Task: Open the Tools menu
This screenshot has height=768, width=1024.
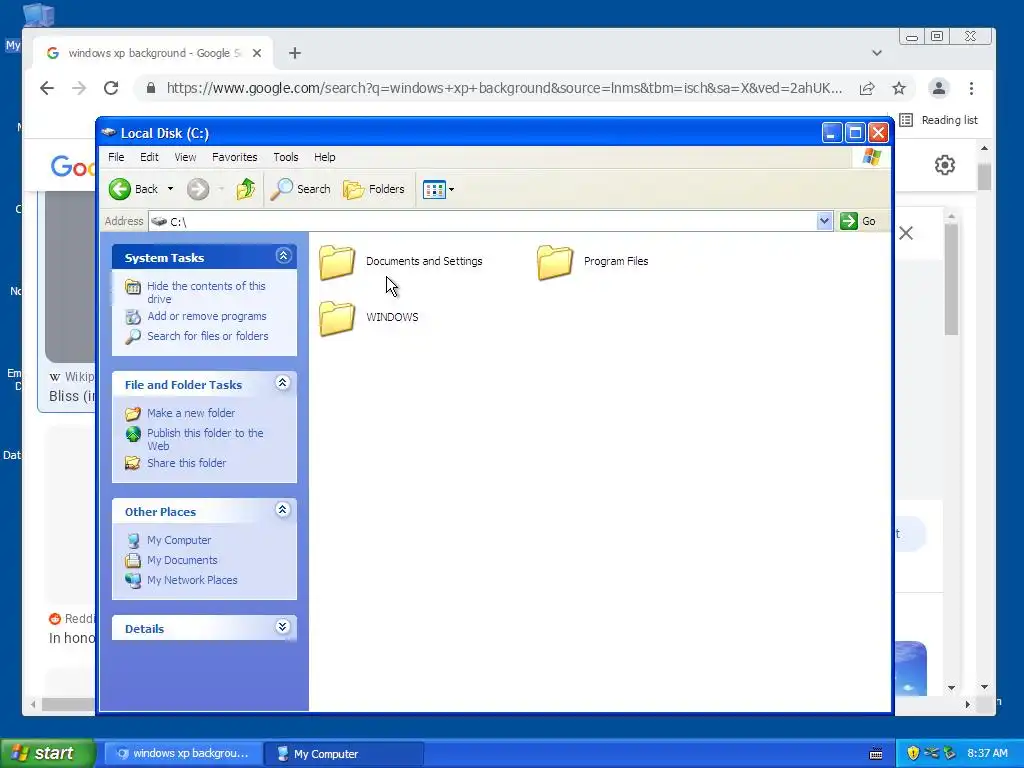Action: point(285,157)
